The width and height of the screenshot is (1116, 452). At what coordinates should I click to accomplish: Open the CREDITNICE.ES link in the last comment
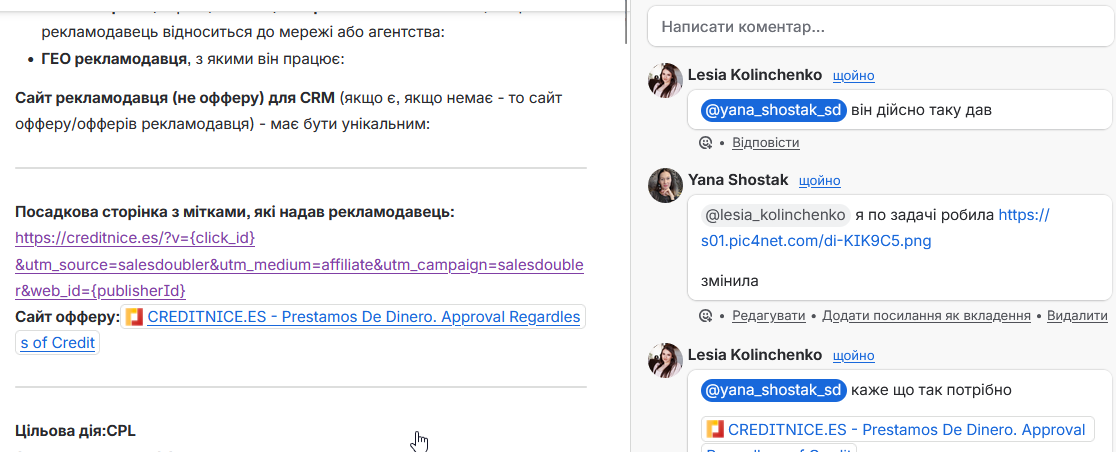tap(906, 430)
